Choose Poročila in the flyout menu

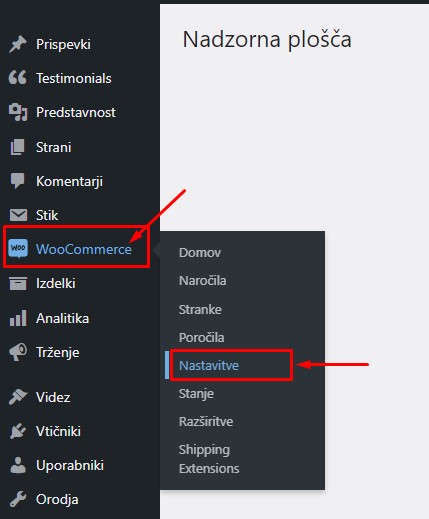(202, 337)
